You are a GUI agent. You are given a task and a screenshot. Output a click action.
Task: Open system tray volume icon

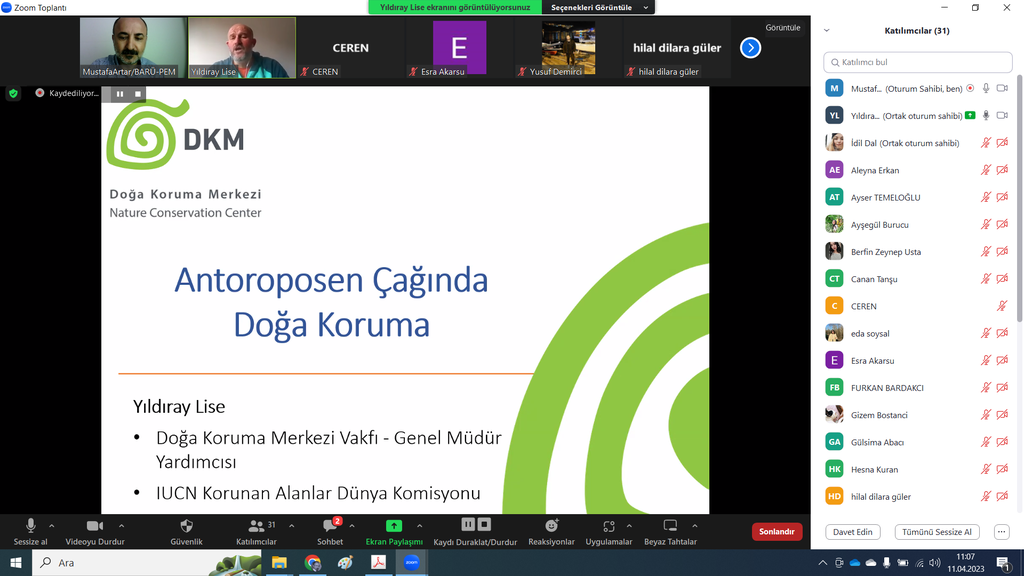point(935,562)
